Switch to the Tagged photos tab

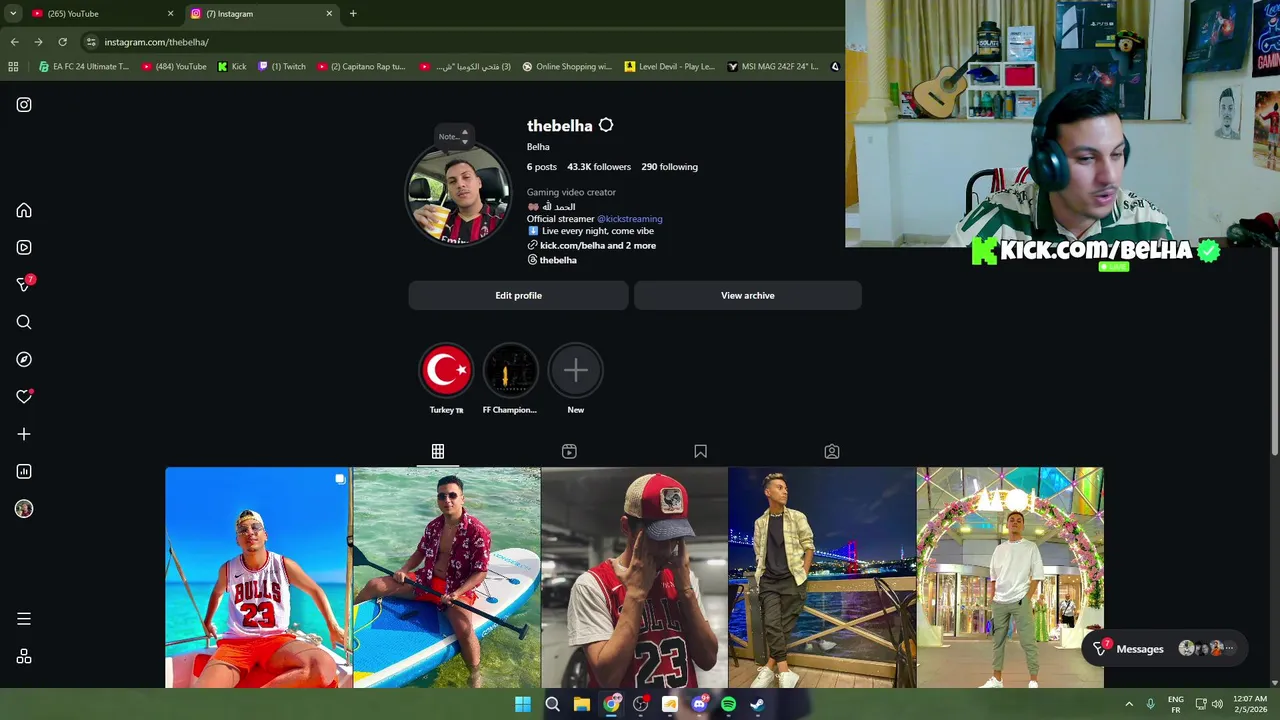coord(831,452)
